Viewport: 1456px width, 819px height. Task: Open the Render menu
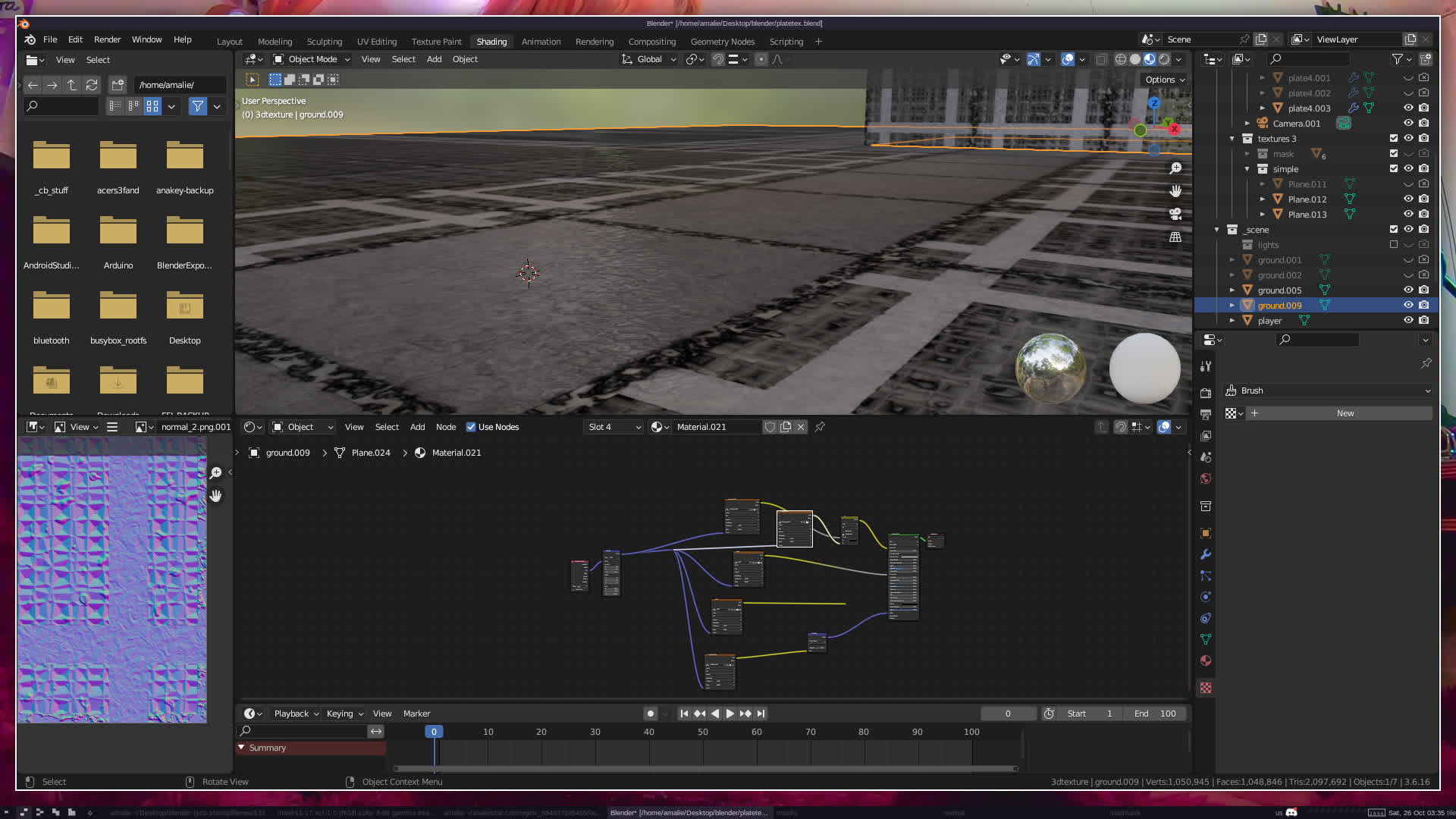click(x=107, y=39)
